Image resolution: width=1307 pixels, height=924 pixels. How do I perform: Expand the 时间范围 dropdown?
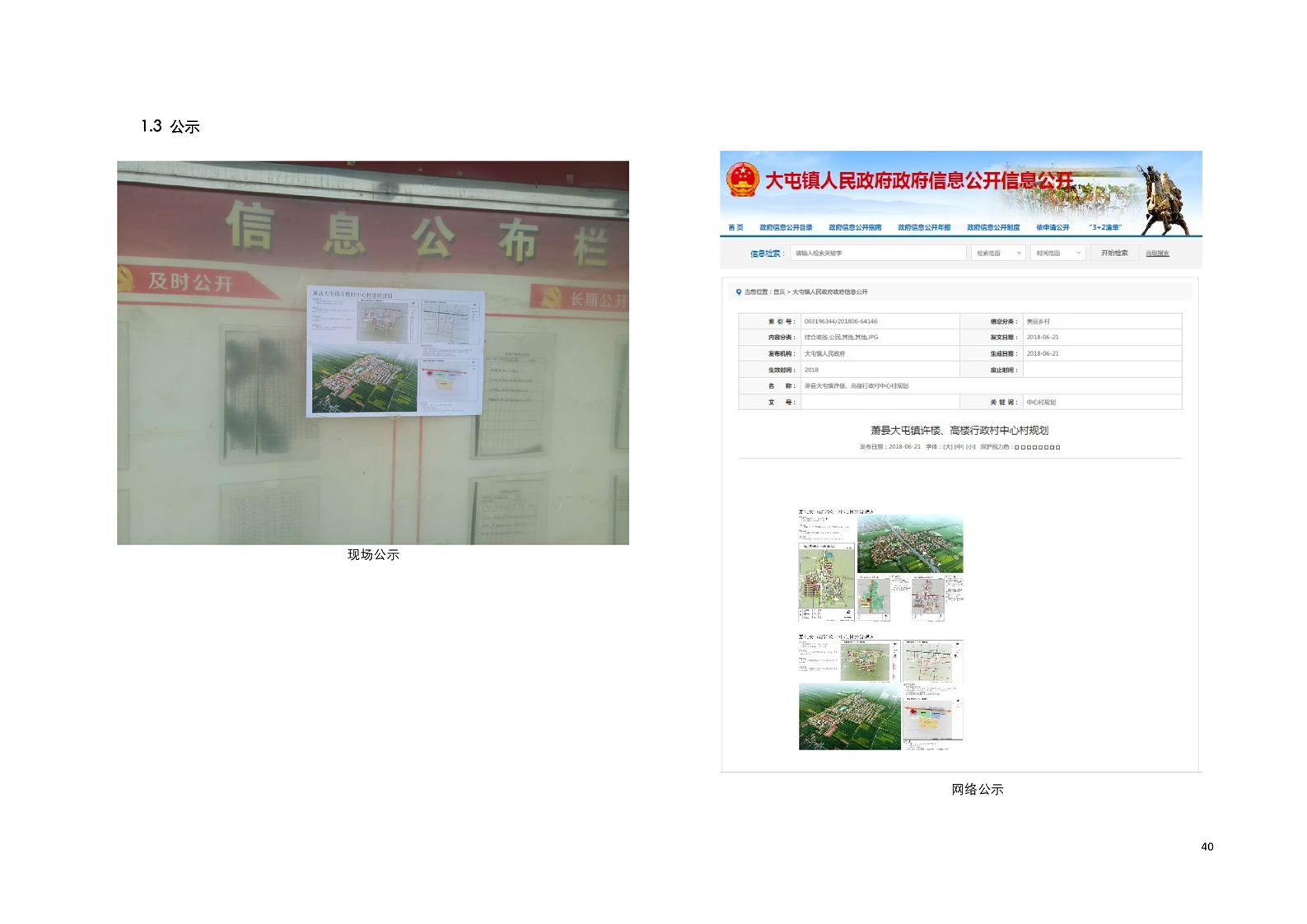tap(1057, 254)
